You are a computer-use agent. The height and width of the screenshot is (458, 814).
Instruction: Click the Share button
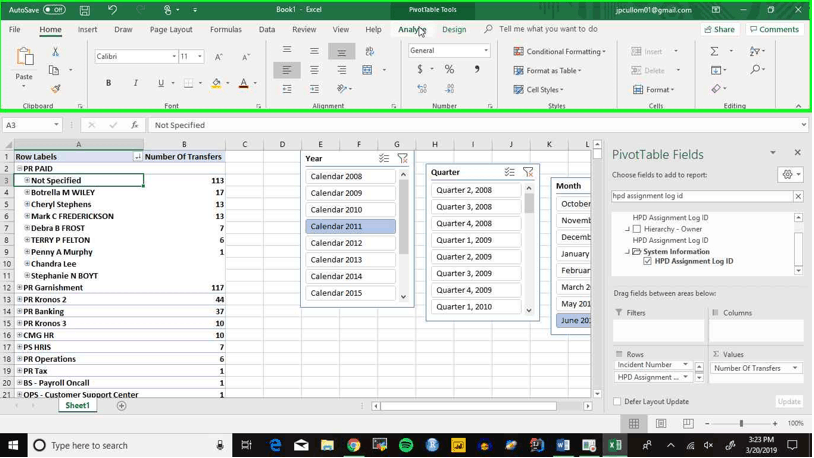point(720,30)
